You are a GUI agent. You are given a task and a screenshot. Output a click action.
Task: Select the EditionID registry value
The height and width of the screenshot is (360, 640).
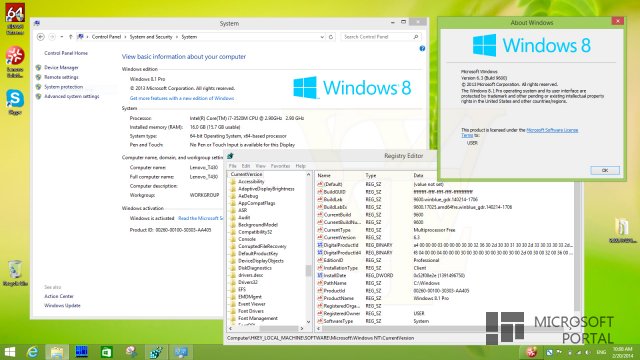333,260
